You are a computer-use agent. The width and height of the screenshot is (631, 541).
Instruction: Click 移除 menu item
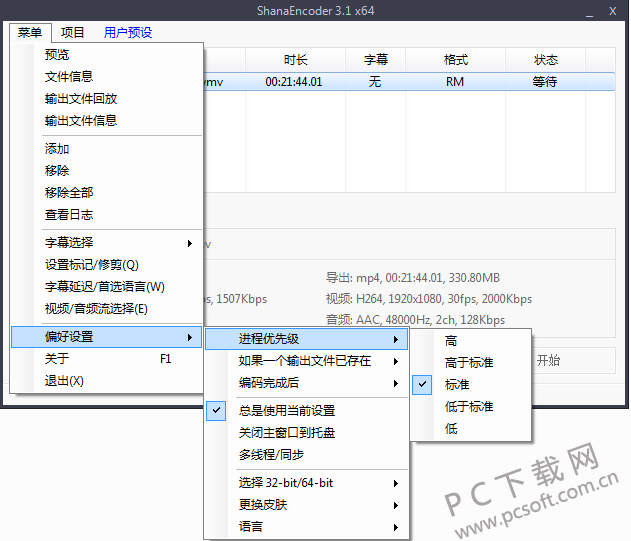click(107, 171)
